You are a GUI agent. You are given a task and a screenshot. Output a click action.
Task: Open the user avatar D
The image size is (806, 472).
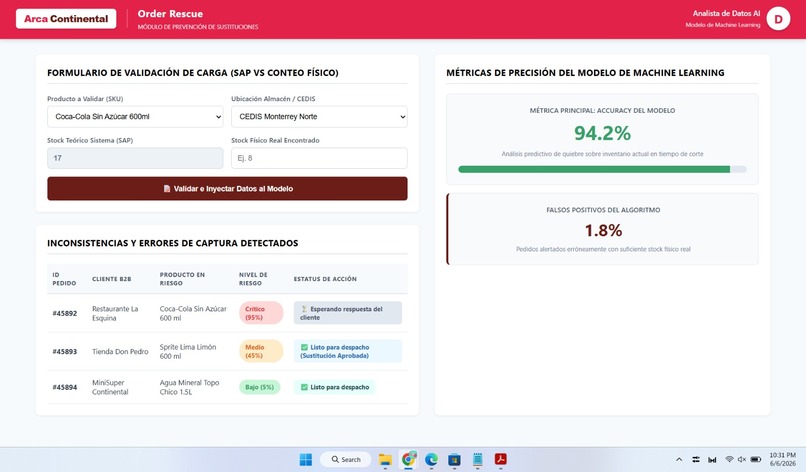778,19
